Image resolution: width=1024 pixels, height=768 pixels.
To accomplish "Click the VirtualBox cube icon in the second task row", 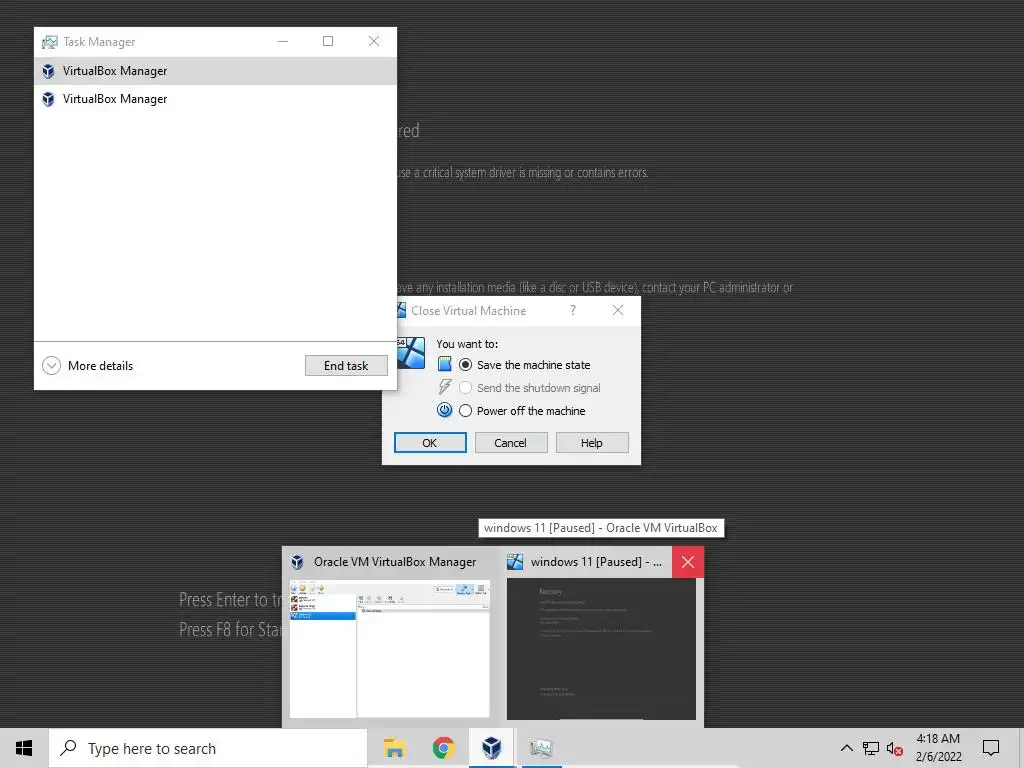I will pyautogui.click(x=48, y=99).
